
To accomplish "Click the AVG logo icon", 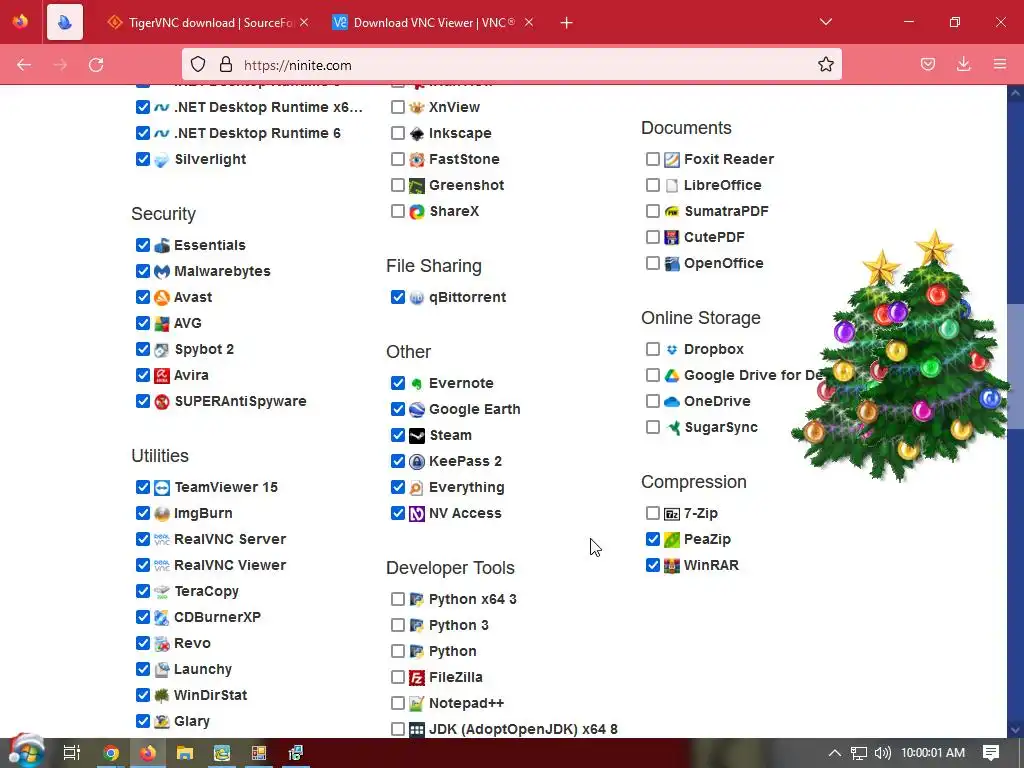I will pos(161,323).
